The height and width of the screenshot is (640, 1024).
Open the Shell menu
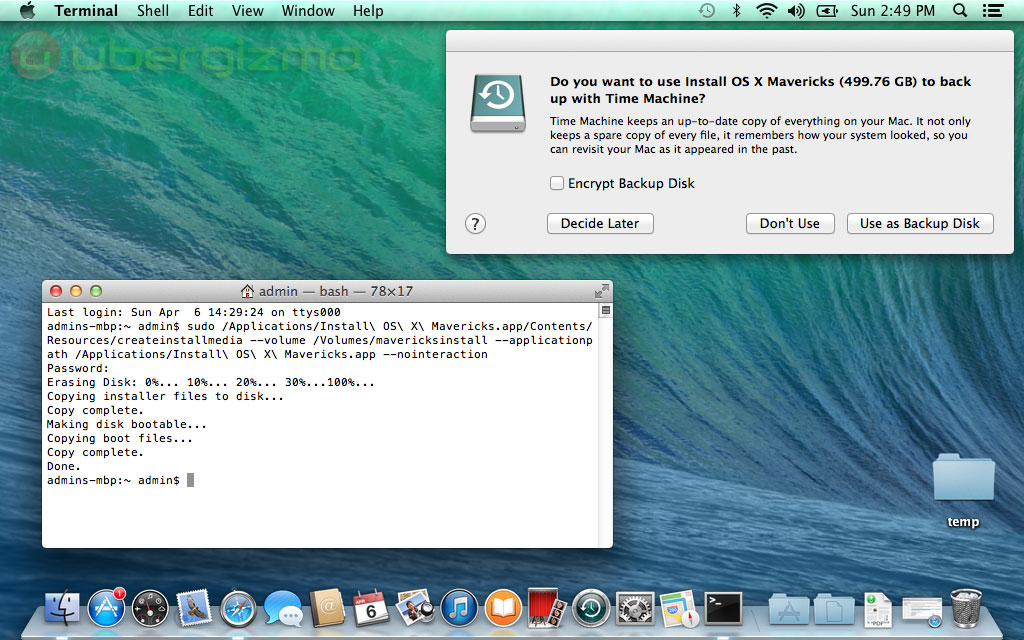153,10
